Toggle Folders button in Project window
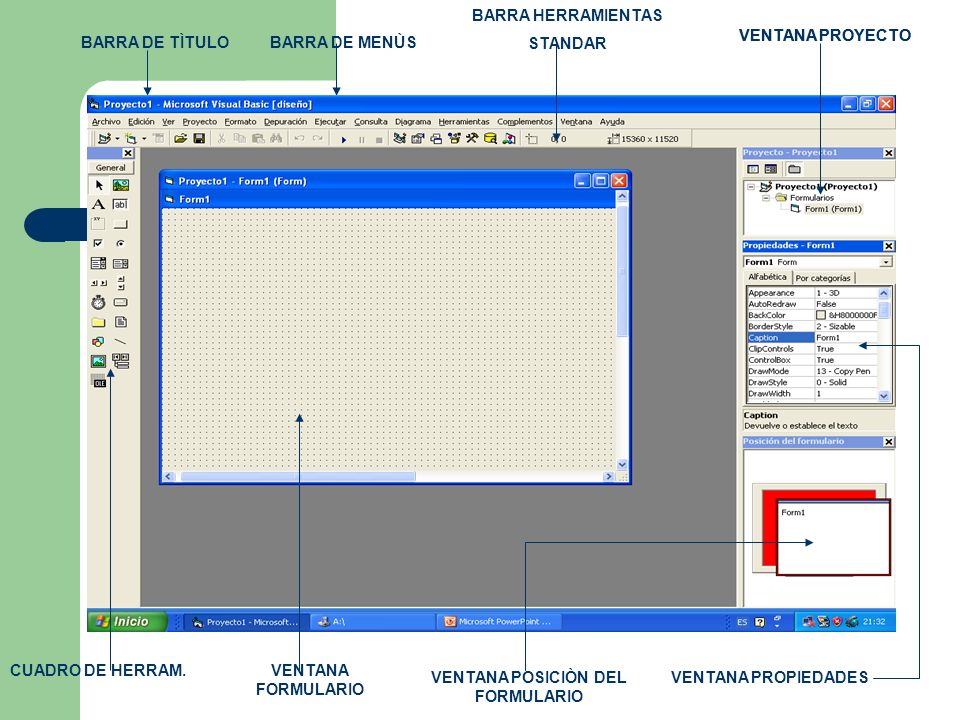Screen dimensions: 960x720 [794, 169]
